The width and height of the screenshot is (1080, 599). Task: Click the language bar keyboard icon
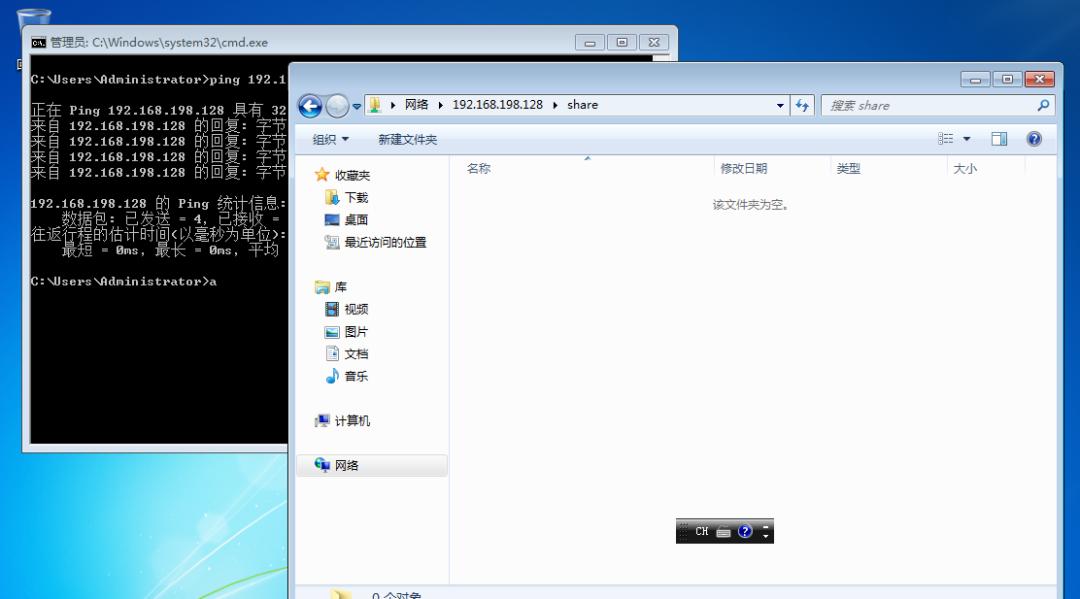point(723,532)
